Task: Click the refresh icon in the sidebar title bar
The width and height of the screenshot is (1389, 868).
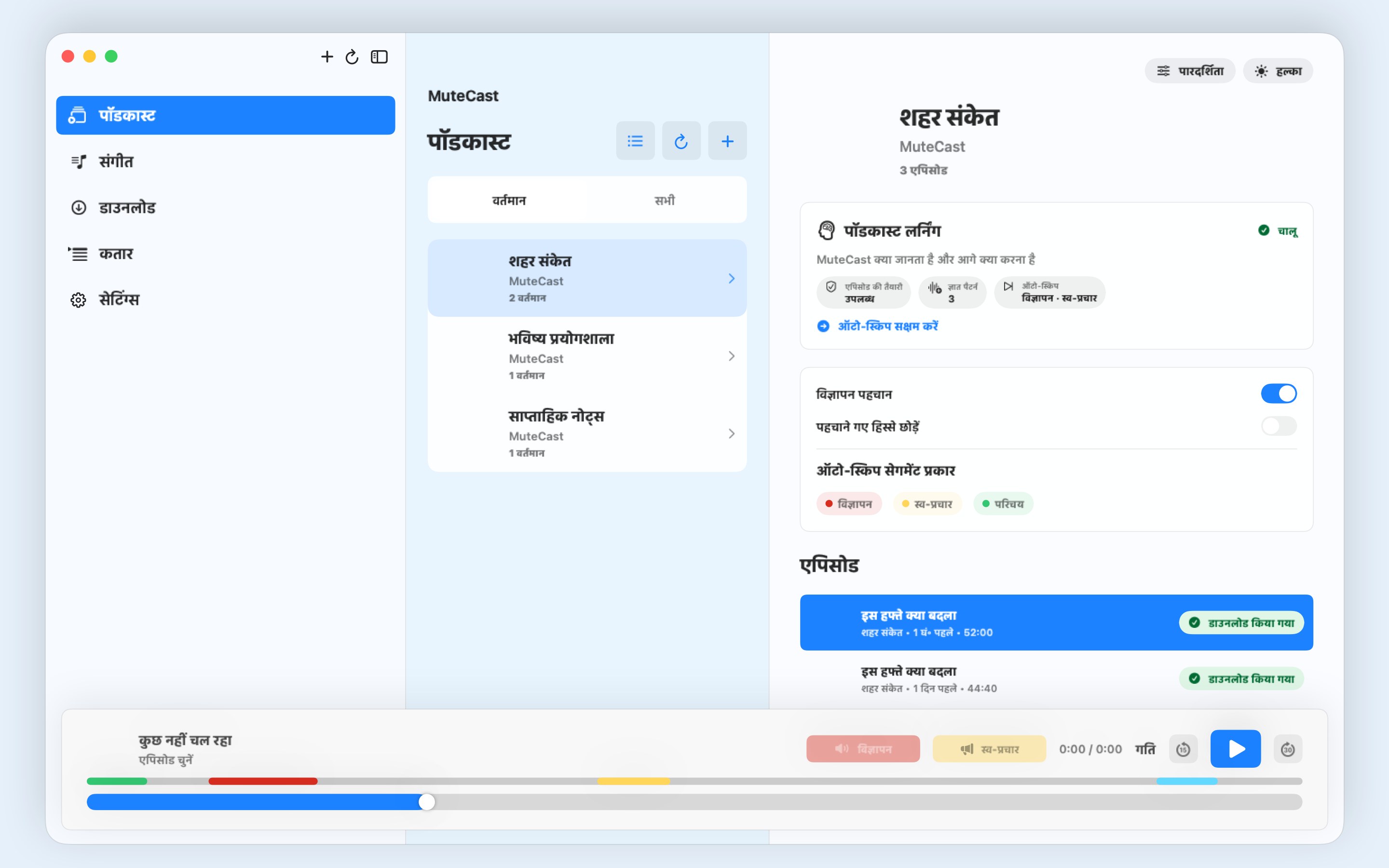Action: point(352,56)
